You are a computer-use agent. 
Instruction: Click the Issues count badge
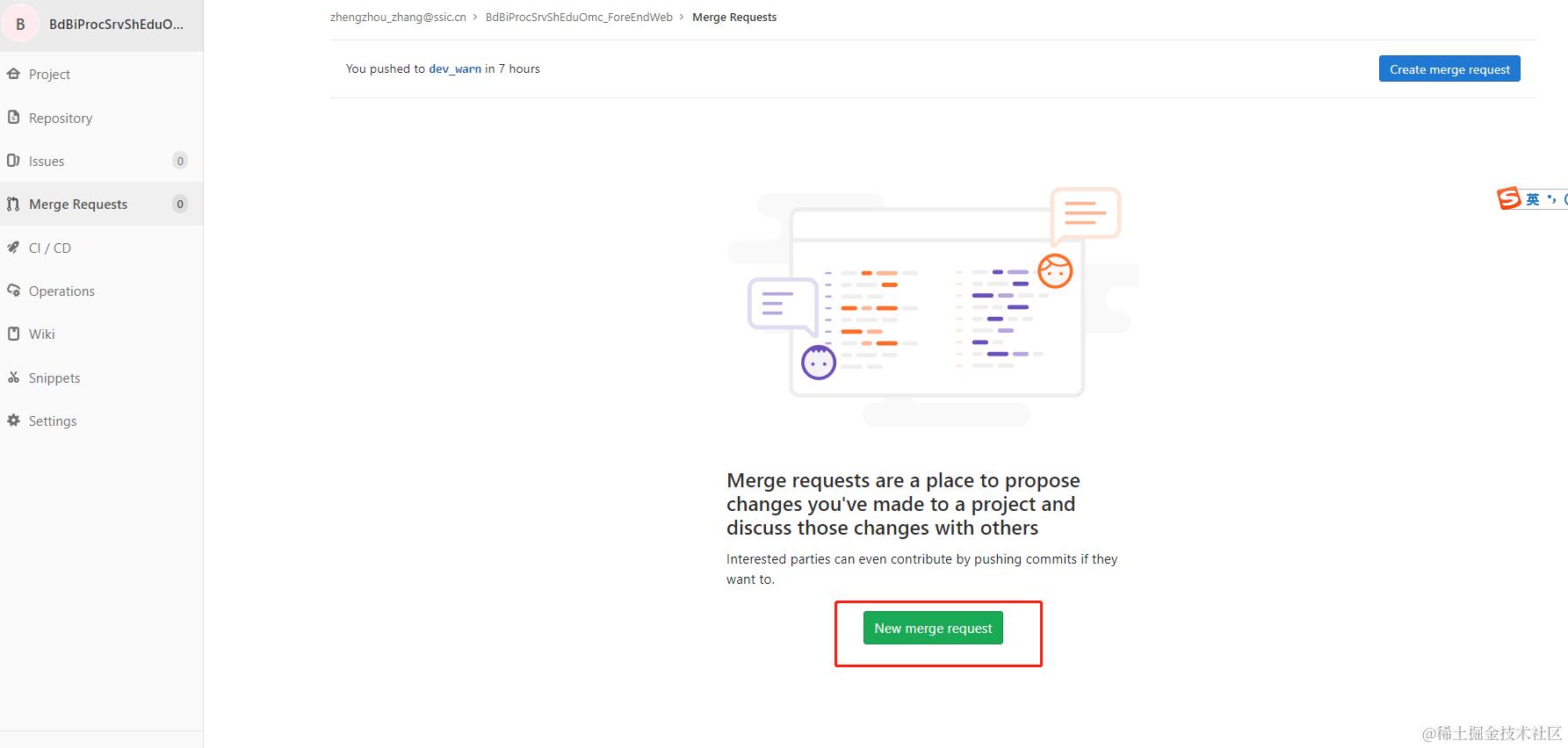coord(180,161)
